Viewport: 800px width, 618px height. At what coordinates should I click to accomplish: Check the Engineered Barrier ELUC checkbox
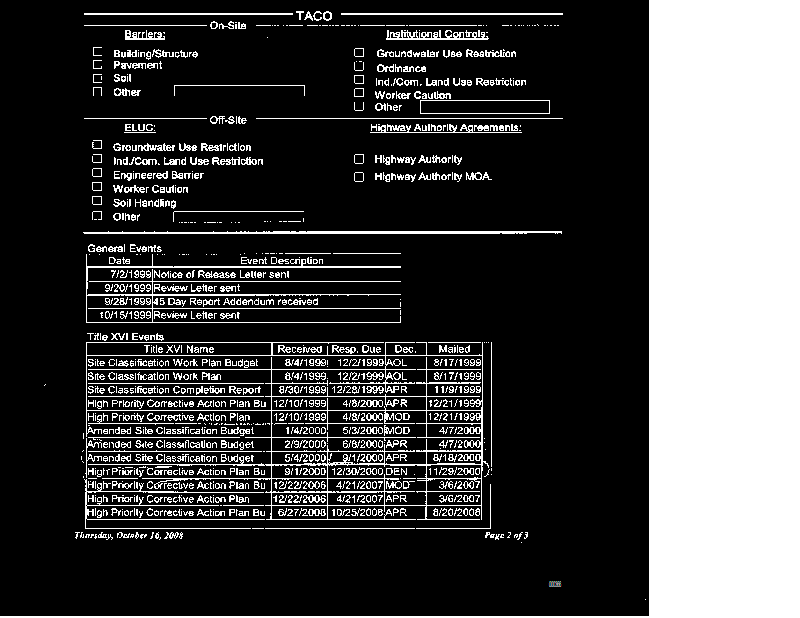[98, 174]
